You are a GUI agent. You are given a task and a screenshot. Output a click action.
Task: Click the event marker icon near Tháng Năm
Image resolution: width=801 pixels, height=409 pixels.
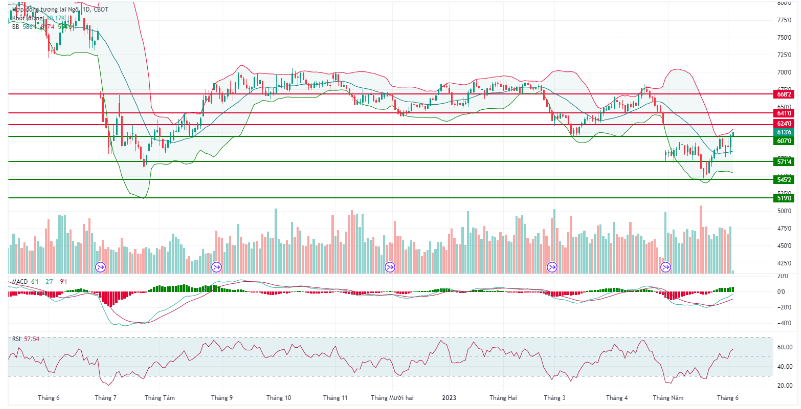click(x=666, y=267)
